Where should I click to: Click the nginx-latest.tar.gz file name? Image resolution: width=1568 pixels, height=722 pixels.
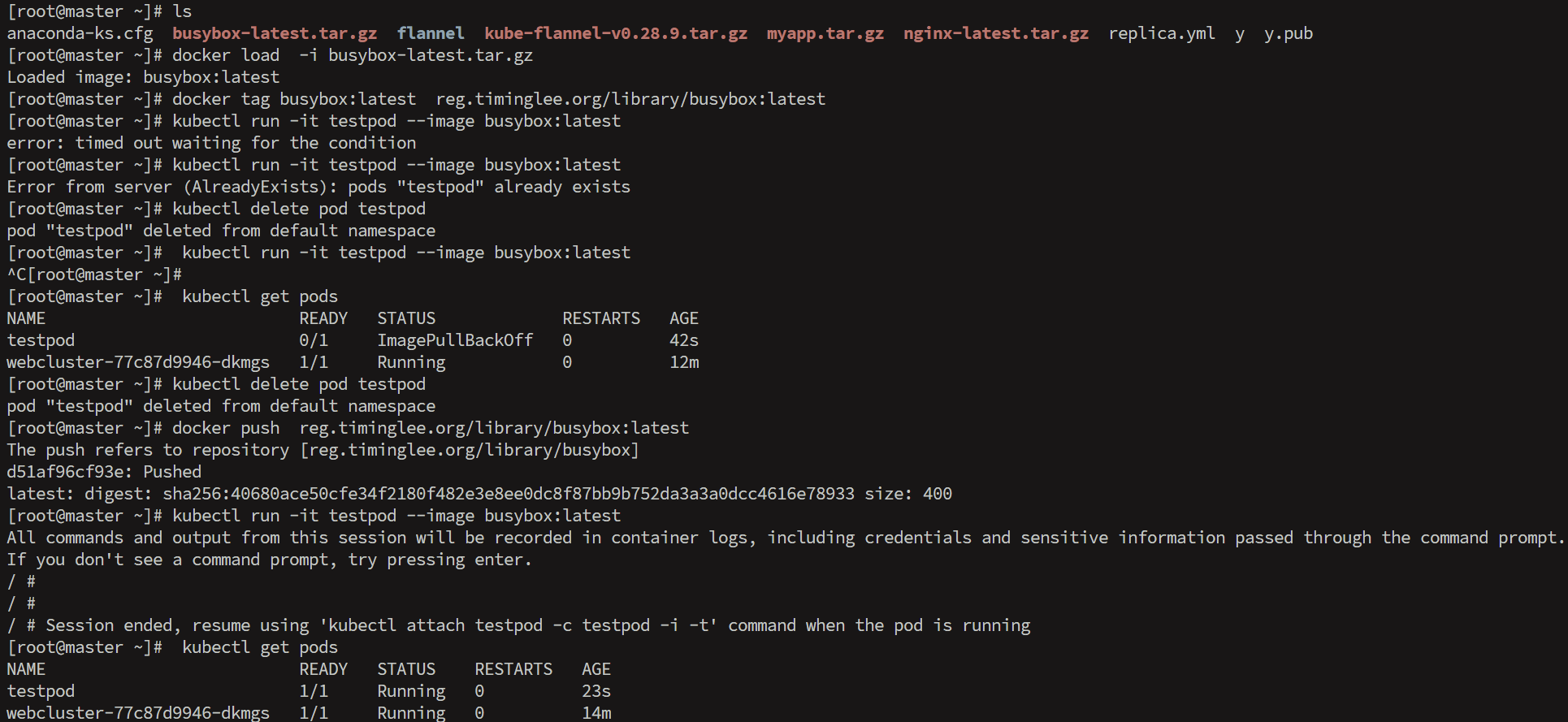pyautogui.click(x=996, y=33)
